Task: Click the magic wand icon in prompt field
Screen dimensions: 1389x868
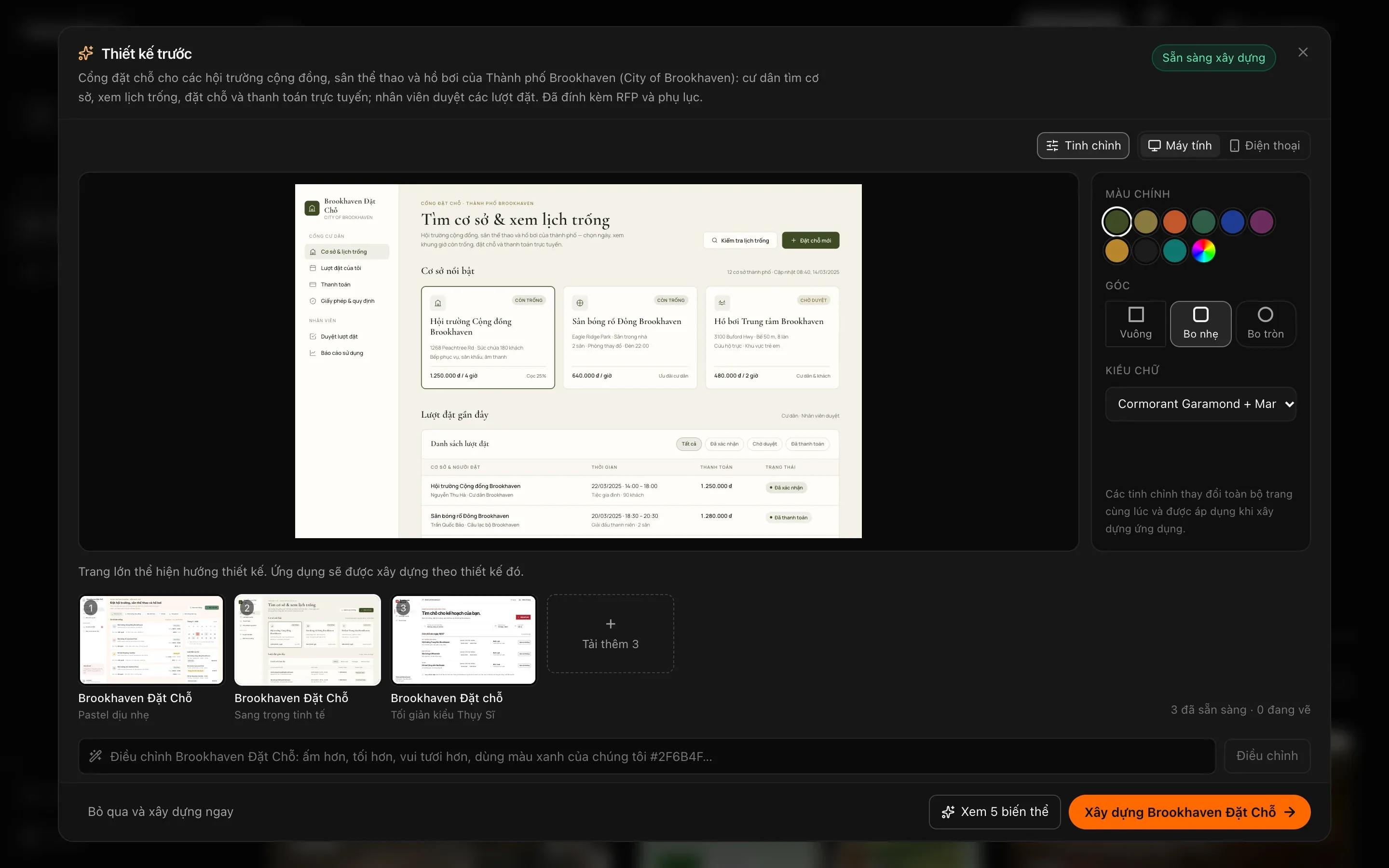Action: click(x=95, y=757)
